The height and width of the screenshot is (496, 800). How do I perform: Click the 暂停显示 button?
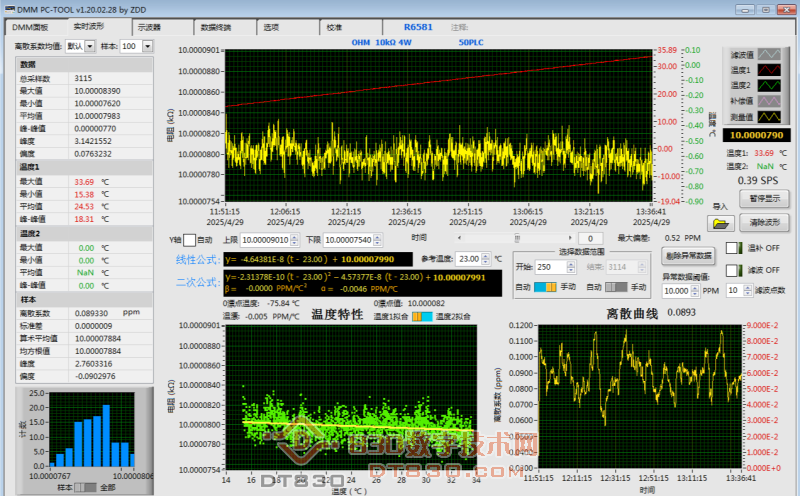point(764,199)
